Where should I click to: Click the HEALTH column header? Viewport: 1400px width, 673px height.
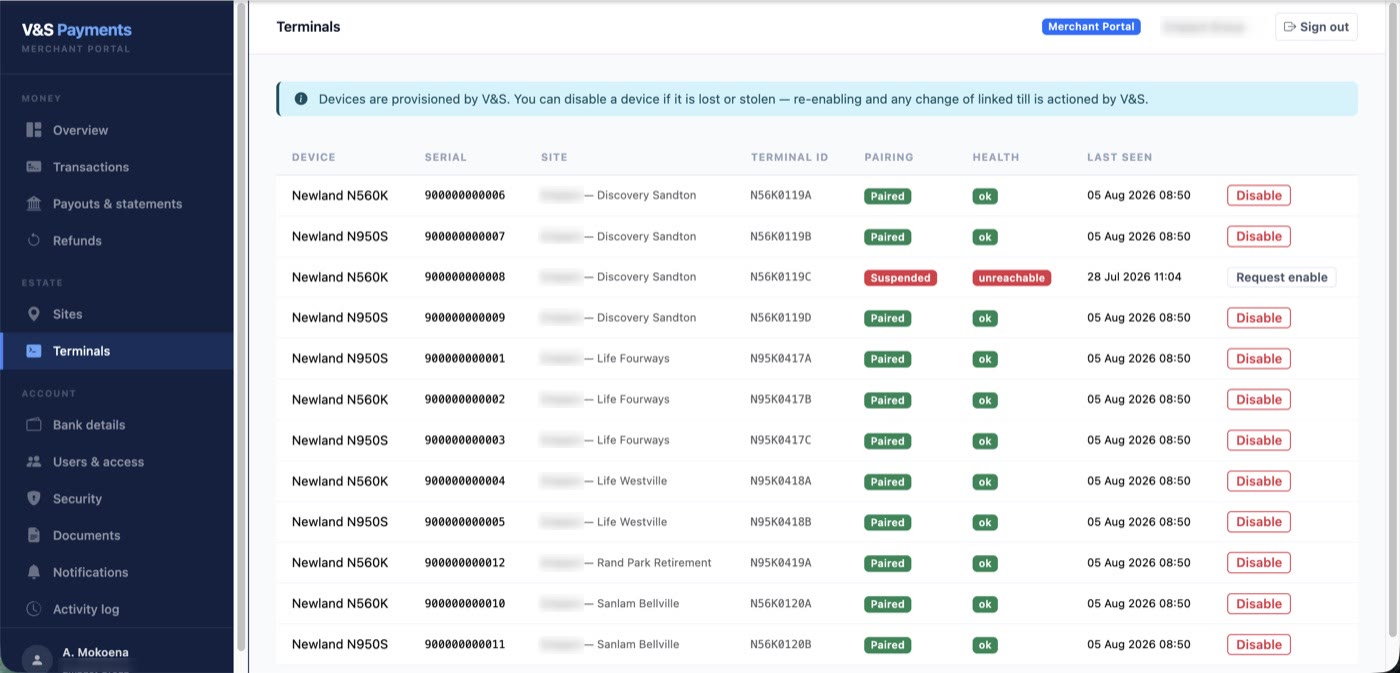pos(996,157)
